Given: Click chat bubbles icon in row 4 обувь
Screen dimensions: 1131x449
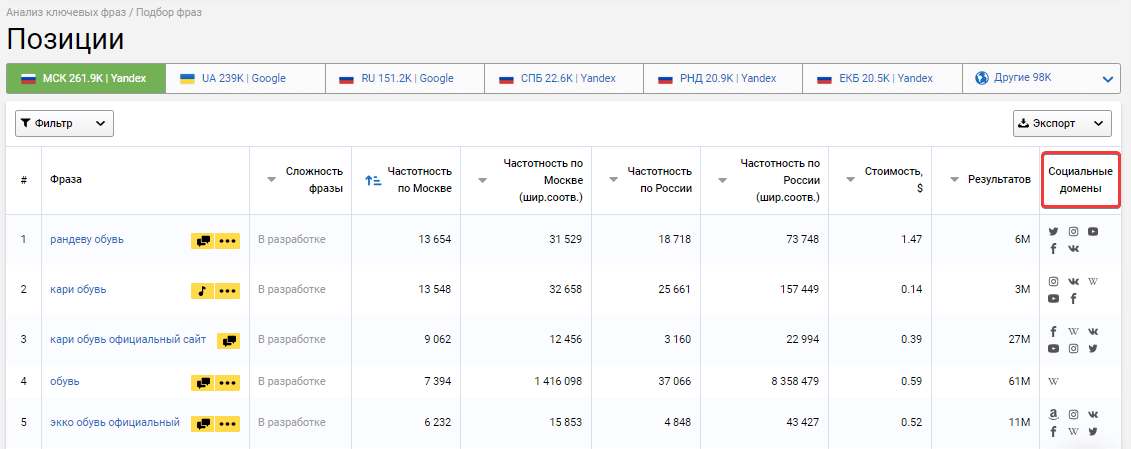Looking at the screenshot, I should click(x=203, y=383).
